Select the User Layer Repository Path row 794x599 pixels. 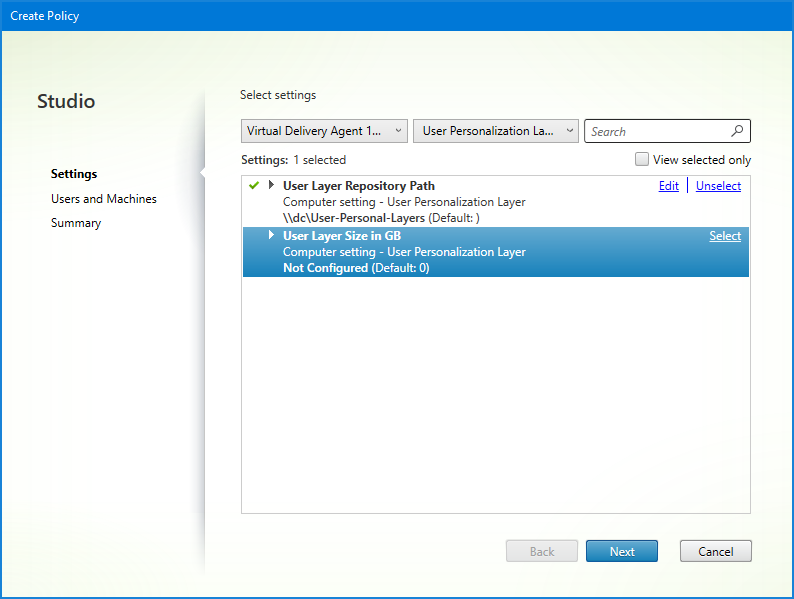tap(450, 201)
